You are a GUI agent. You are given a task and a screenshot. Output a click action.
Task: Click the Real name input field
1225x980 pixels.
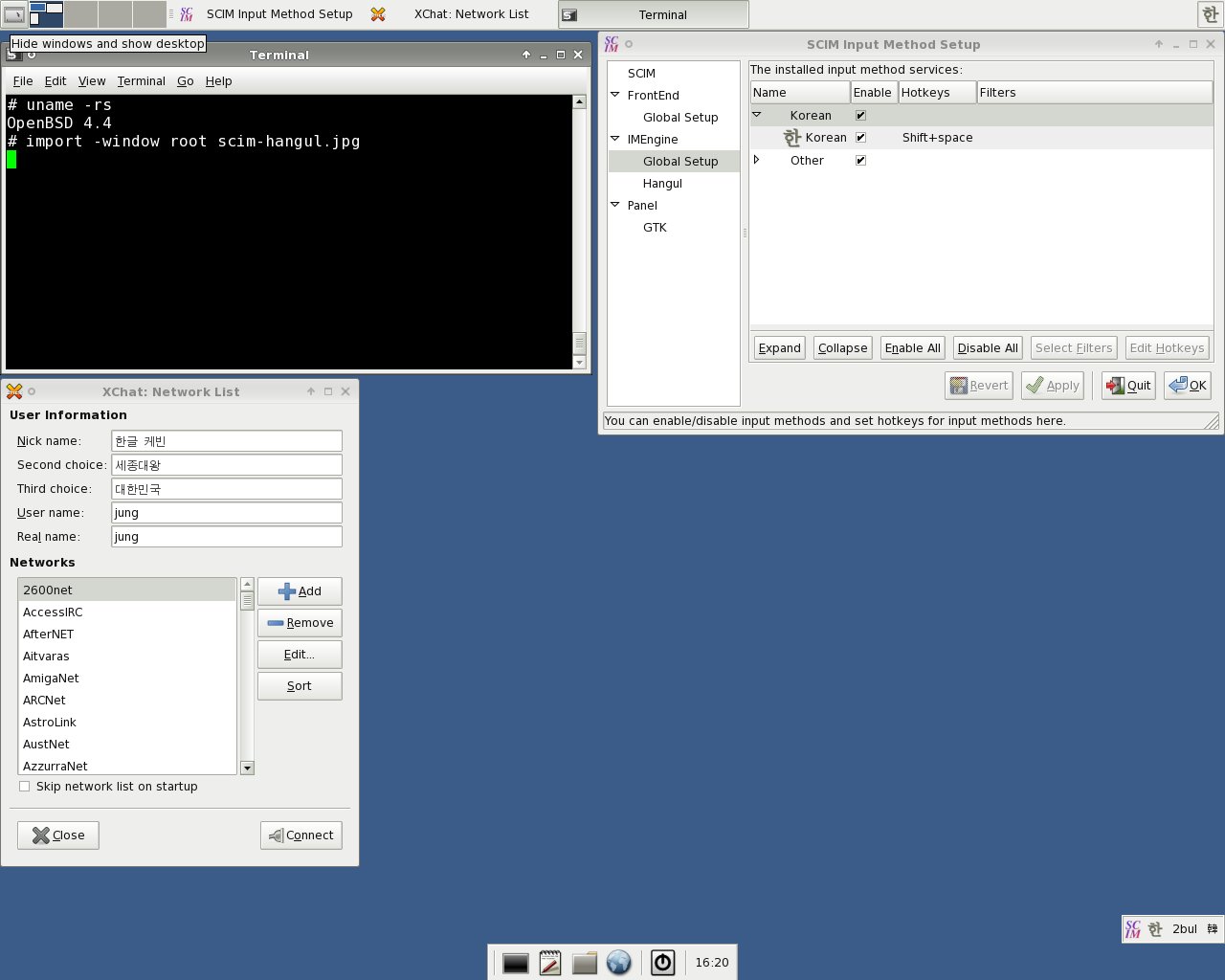click(x=227, y=537)
